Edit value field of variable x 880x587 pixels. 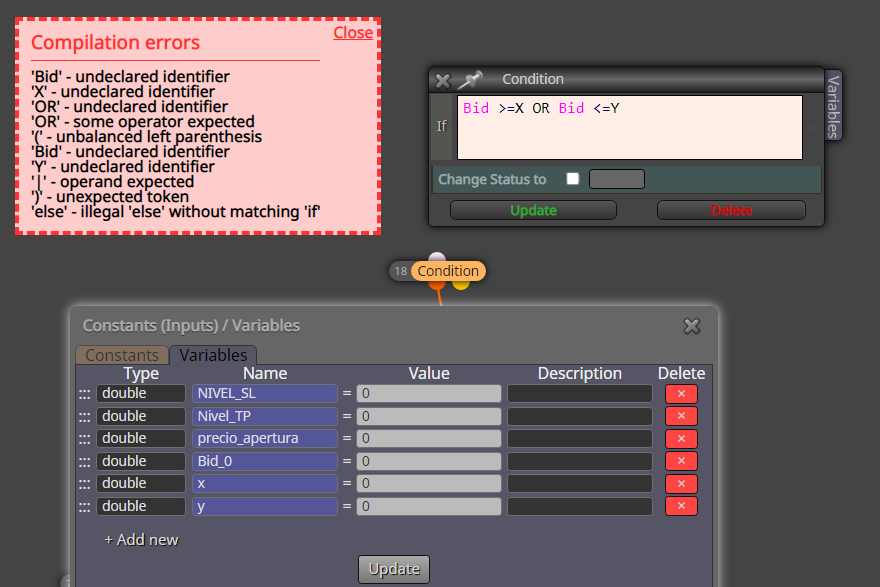429,483
